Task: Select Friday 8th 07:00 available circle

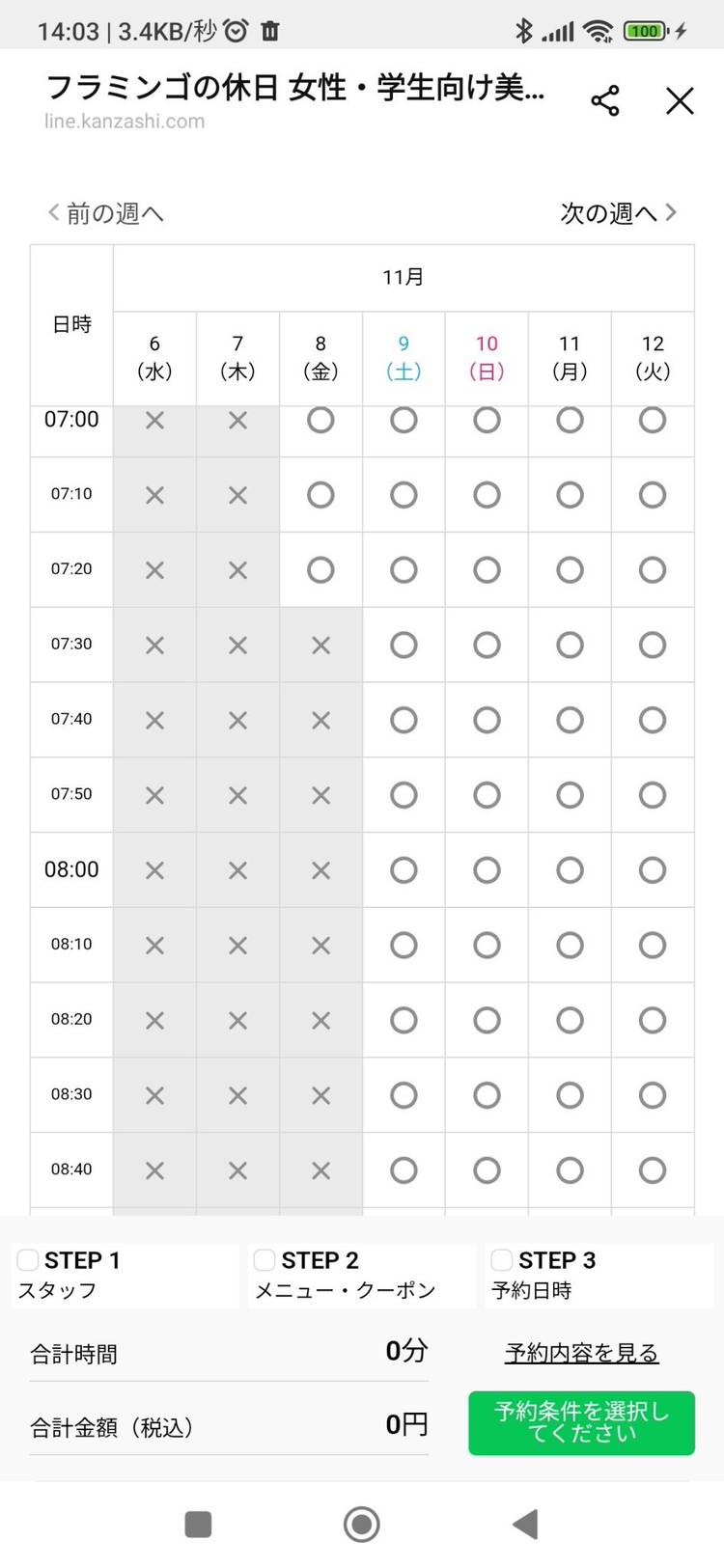Action: [320, 420]
